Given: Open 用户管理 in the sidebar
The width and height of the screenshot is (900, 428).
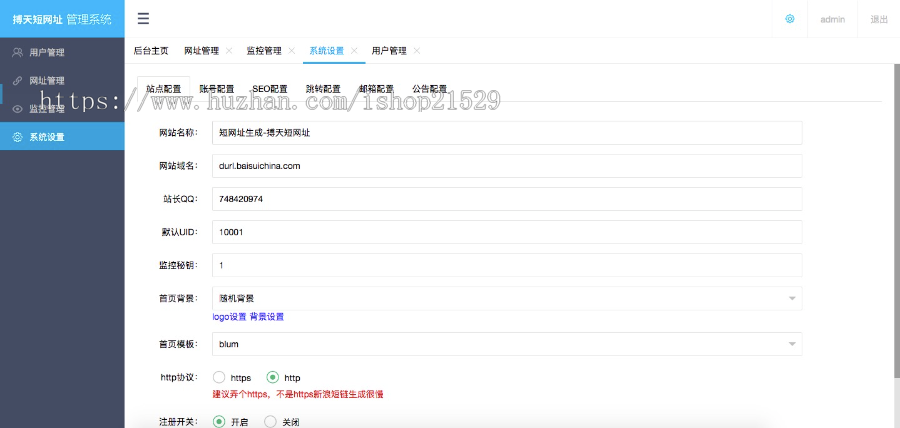Looking at the screenshot, I should point(62,52).
